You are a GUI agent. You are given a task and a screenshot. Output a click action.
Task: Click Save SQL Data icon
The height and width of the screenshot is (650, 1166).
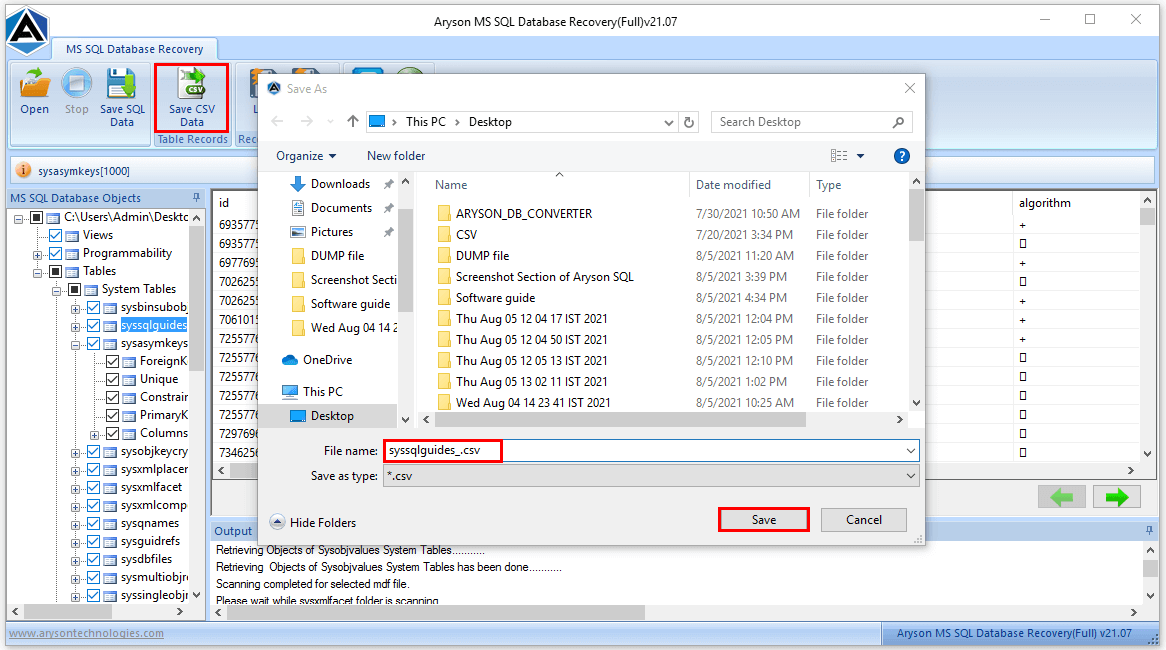point(122,97)
